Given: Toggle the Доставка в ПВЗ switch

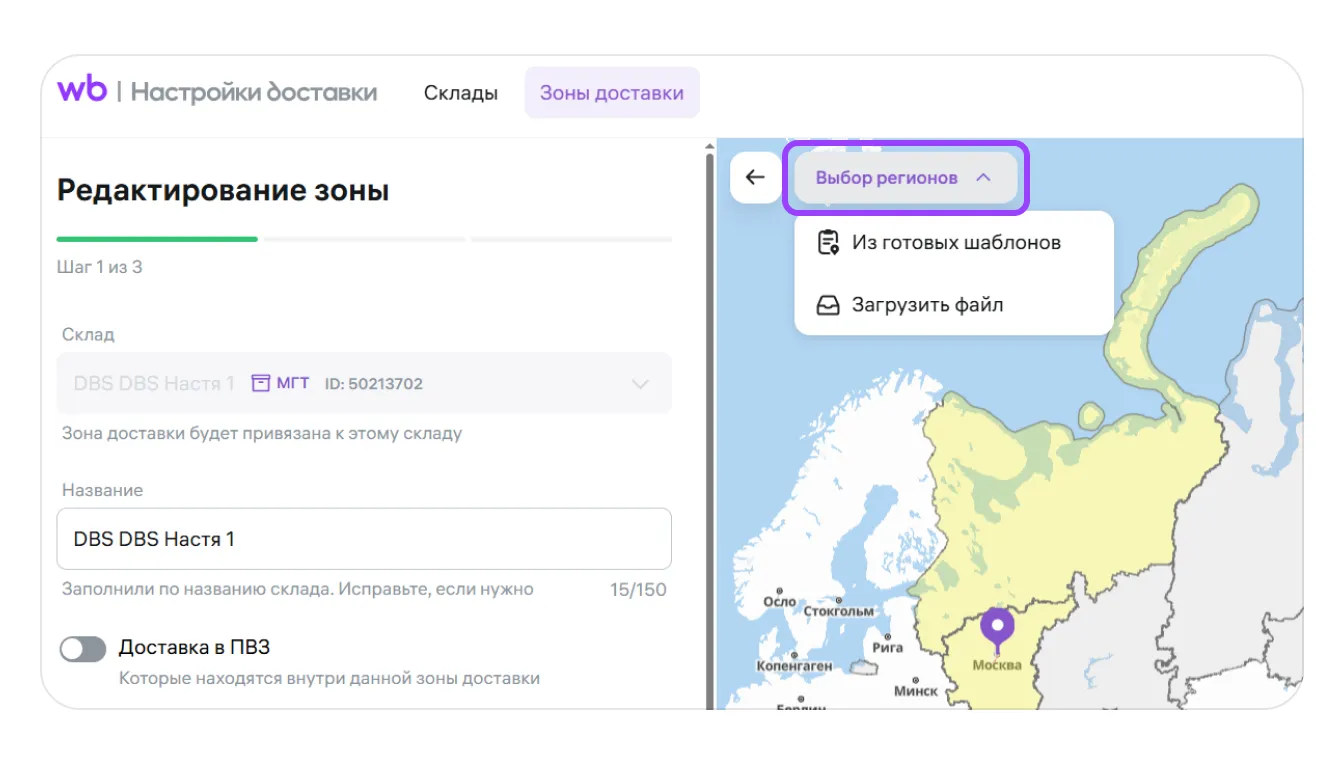Looking at the screenshot, I should click(83, 649).
